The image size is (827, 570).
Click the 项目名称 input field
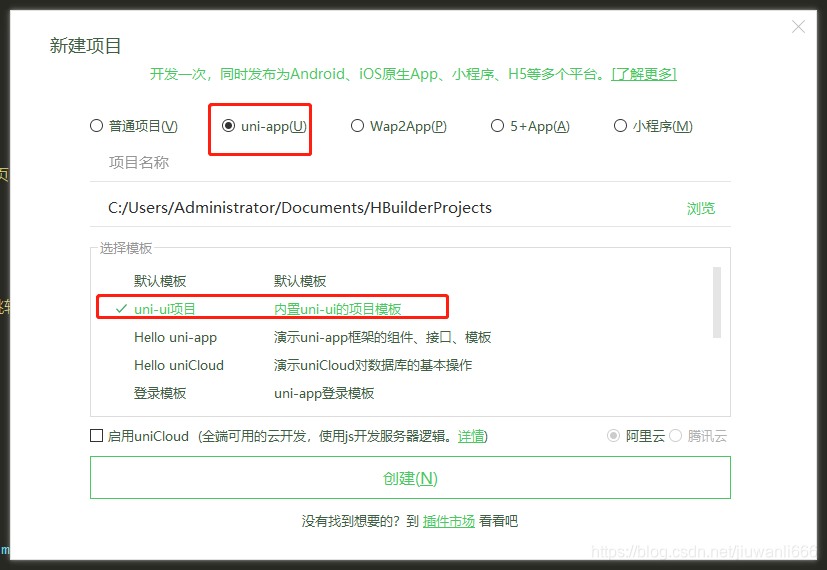[x=410, y=162]
